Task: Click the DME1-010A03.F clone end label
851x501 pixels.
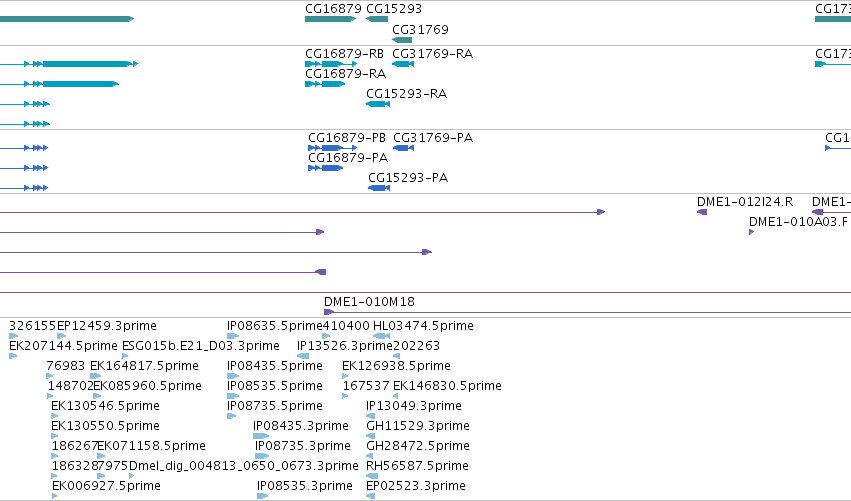Action: pos(798,221)
